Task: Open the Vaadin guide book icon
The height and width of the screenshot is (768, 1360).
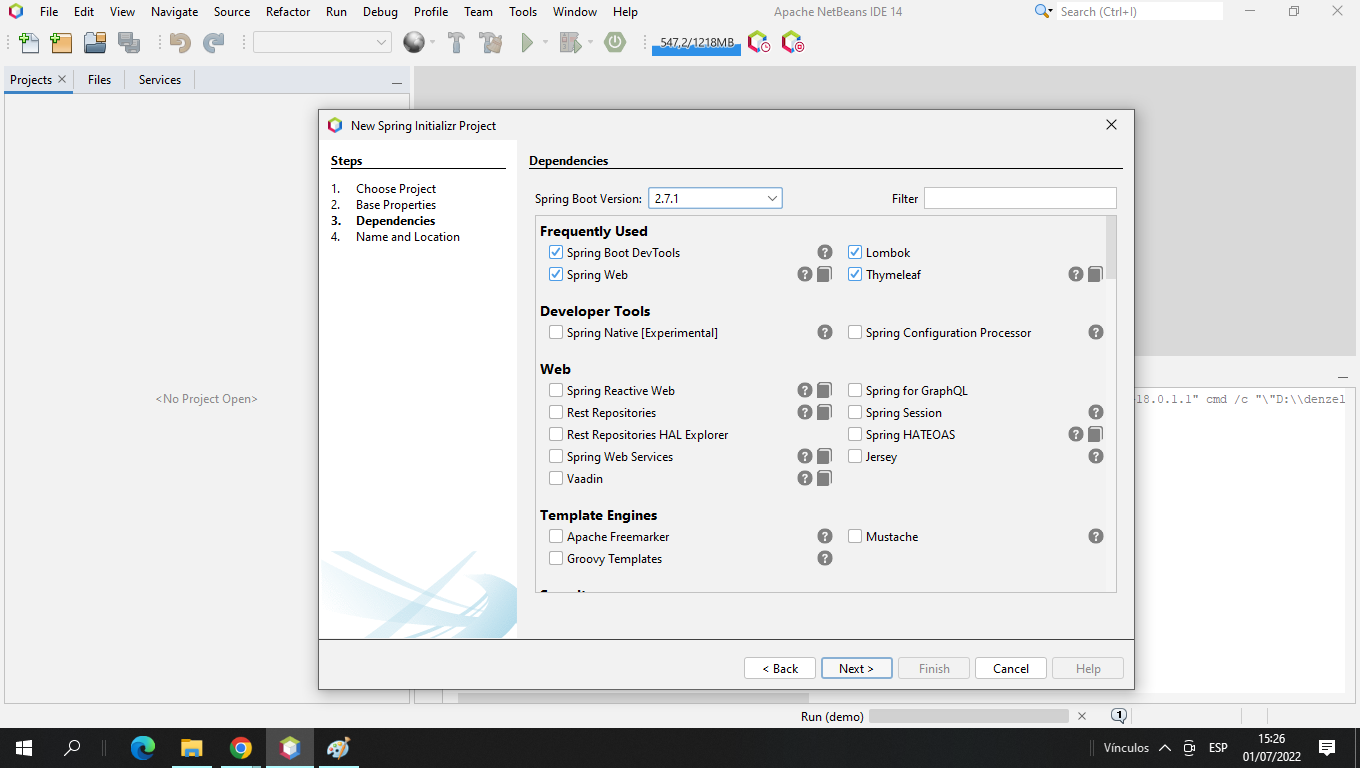Action: (x=824, y=478)
